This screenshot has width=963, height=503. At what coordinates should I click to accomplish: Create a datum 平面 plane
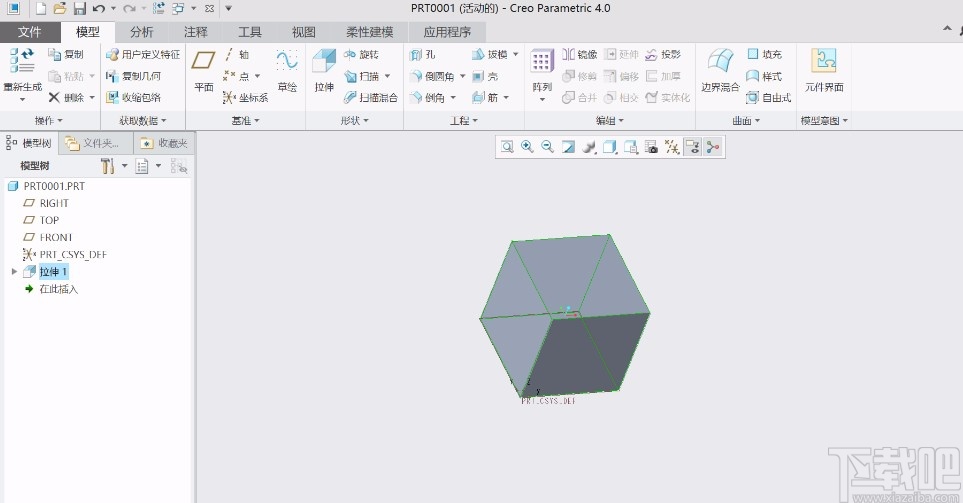pyautogui.click(x=203, y=71)
